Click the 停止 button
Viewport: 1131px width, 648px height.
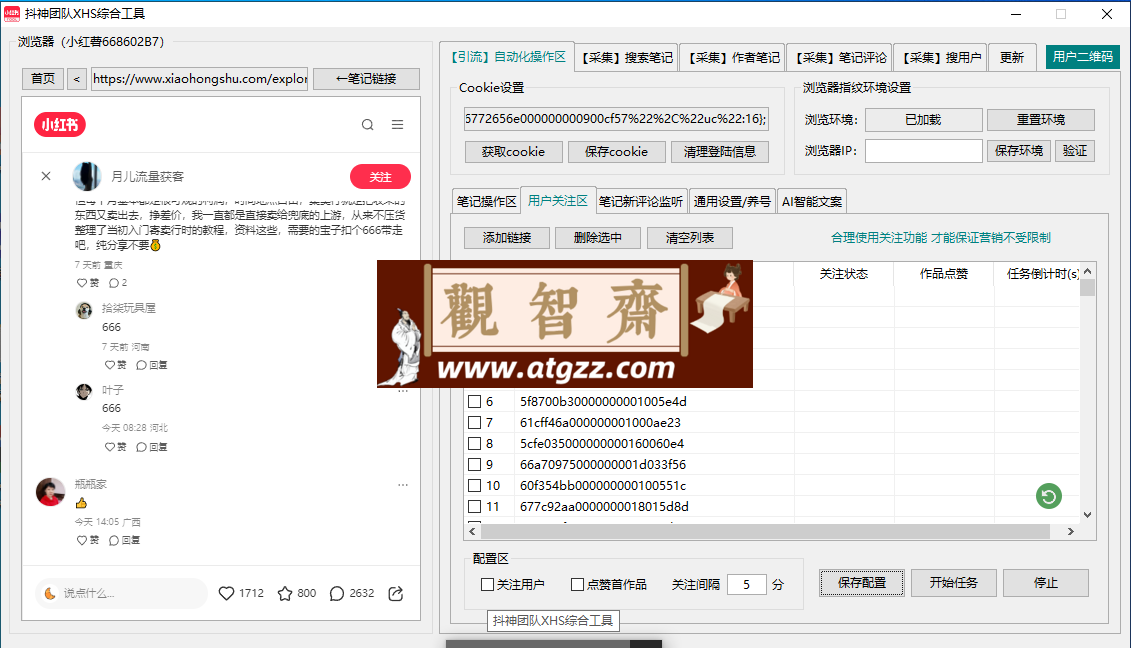click(x=1046, y=583)
